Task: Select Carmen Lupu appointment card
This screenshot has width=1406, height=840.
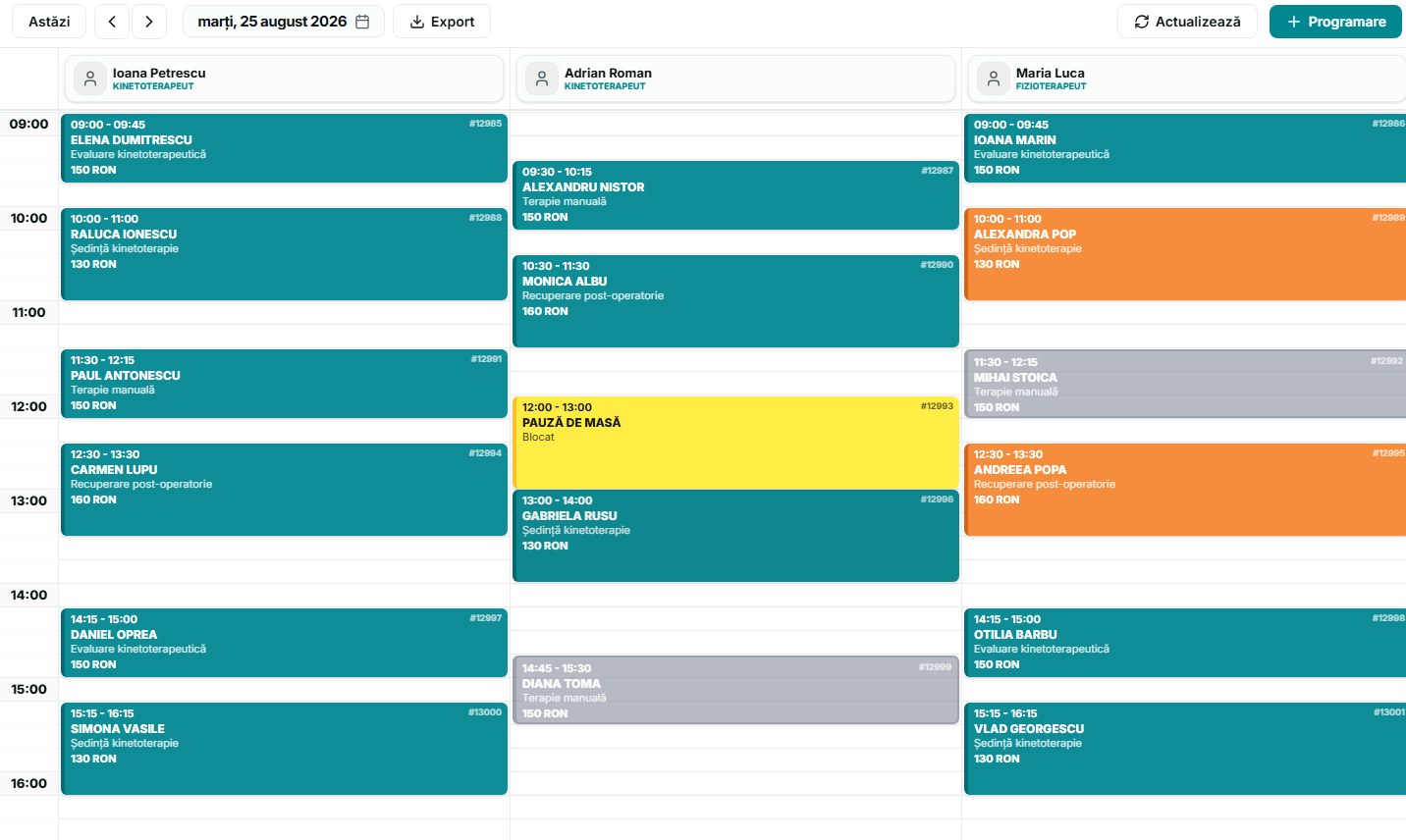Action: click(x=284, y=490)
